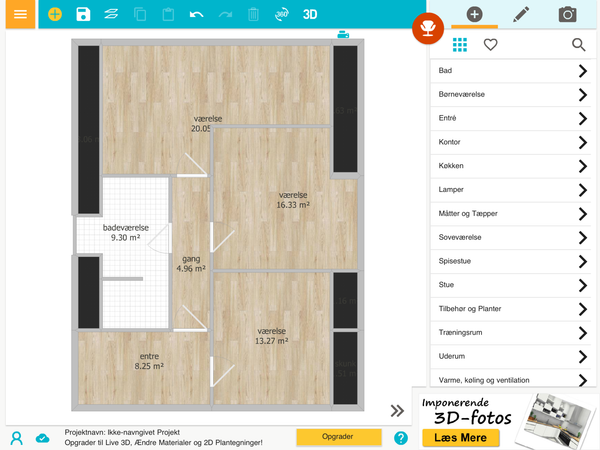Screen dimensions: 600x450
Task: Switch to 3D view
Action: tap(310, 15)
